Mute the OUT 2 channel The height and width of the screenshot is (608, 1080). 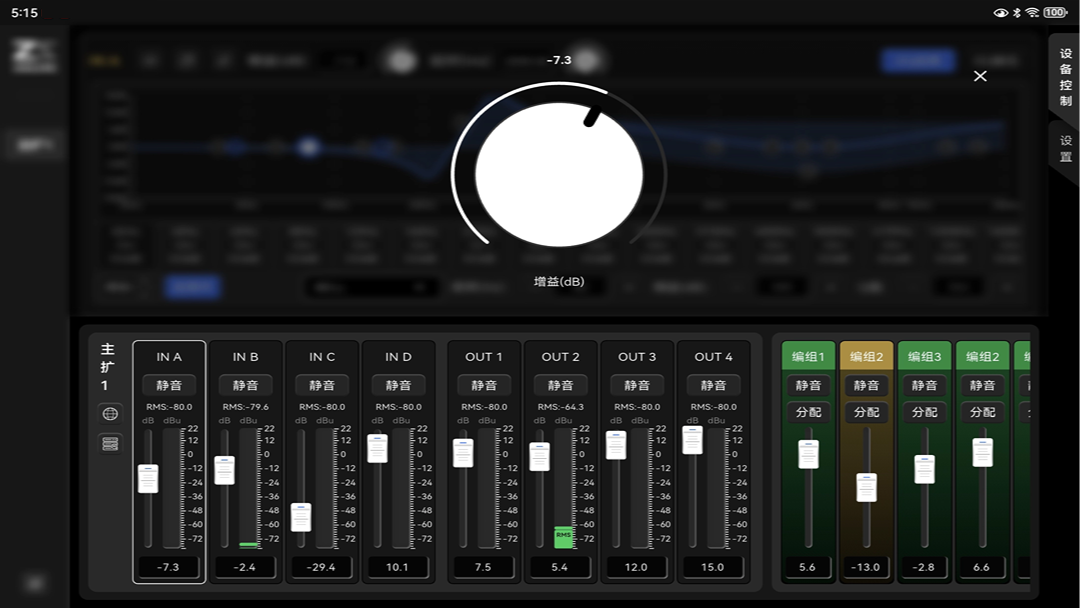tap(560, 384)
